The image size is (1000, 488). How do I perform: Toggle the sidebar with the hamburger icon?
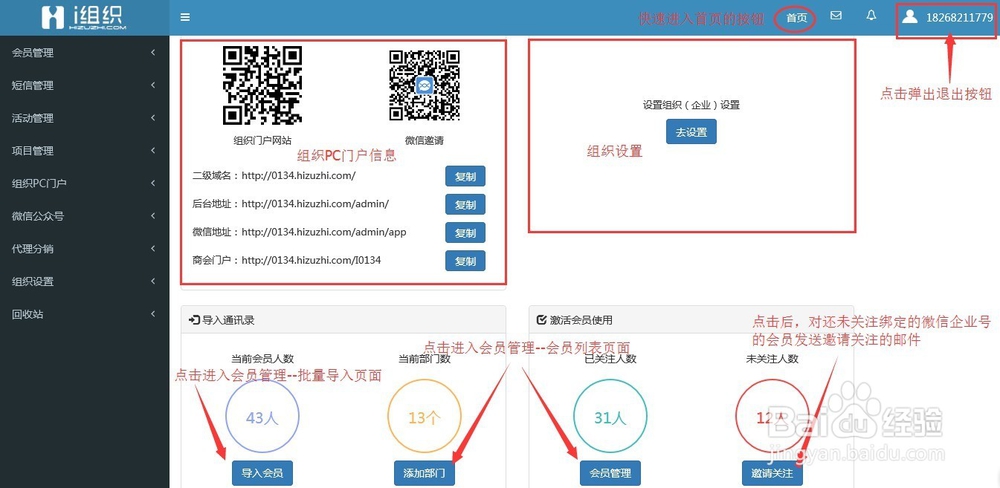tap(185, 17)
